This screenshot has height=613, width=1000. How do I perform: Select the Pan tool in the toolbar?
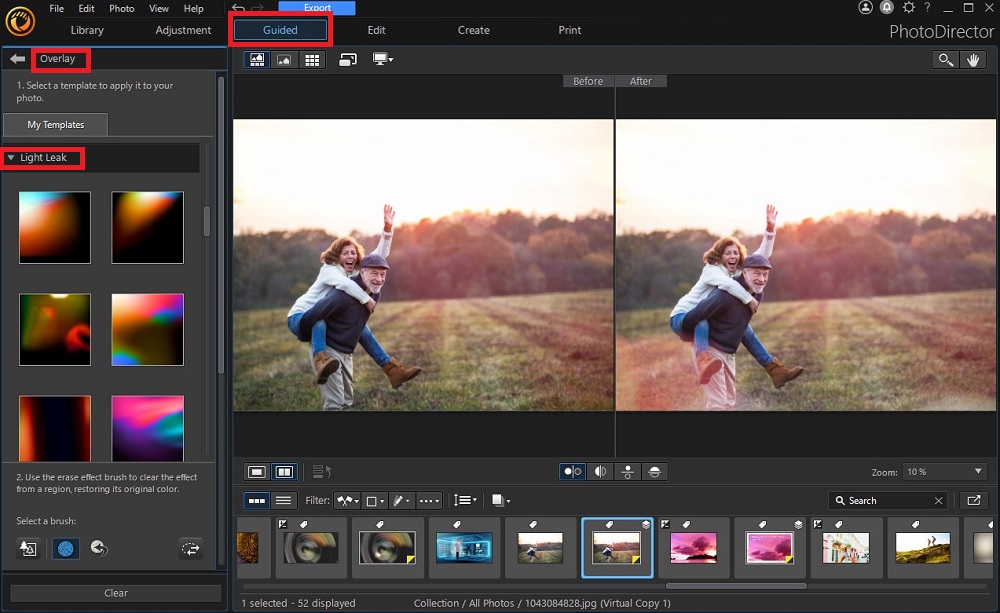(972, 59)
